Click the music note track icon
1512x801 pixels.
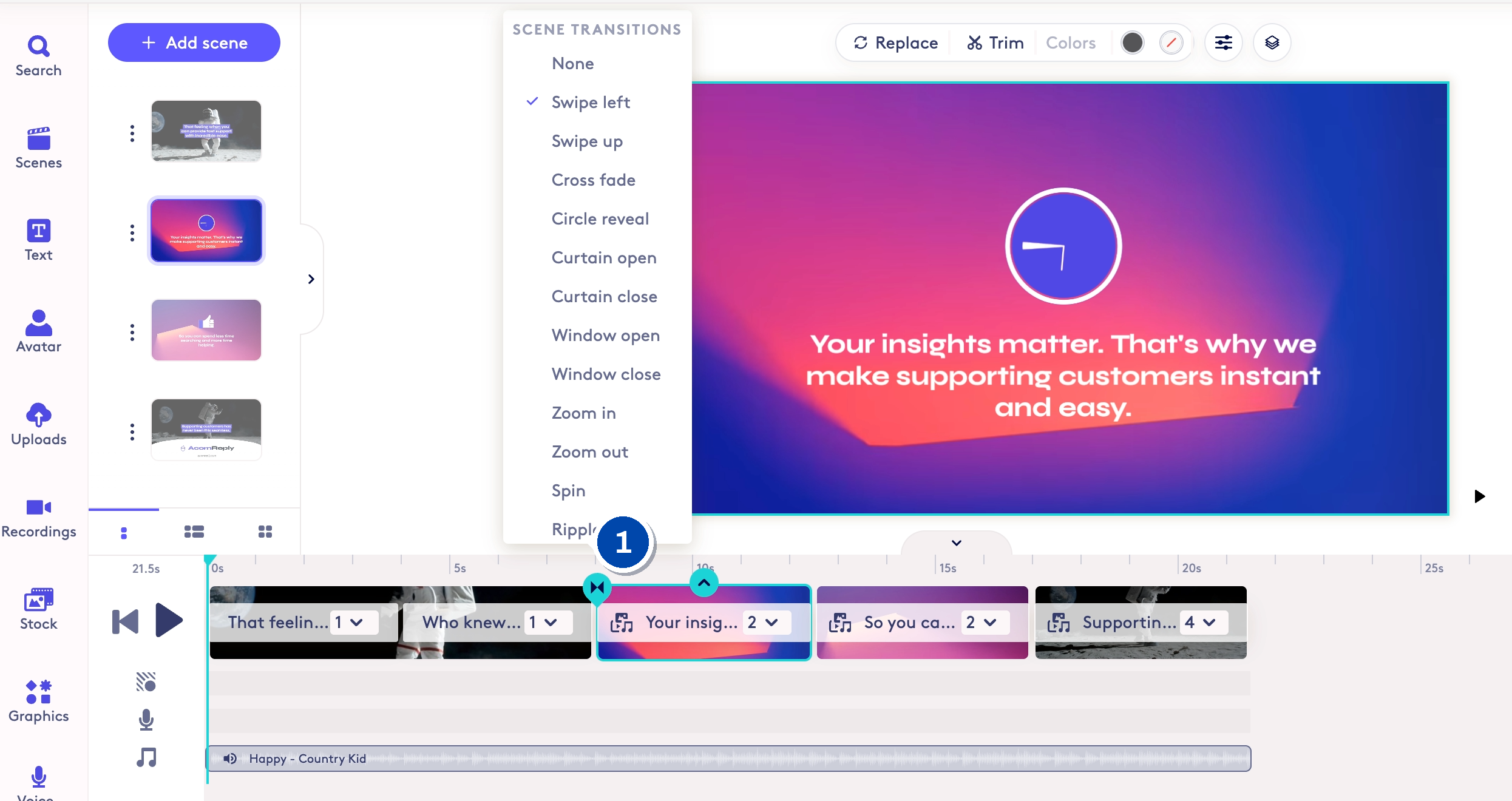click(x=146, y=757)
